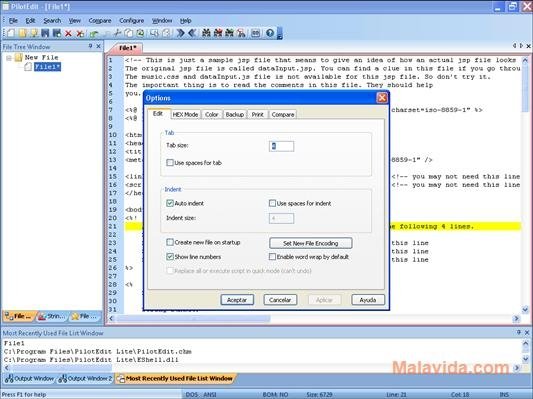This screenshot has height=399, width=533.
Task: Pin the File Tree Window panel
Action: point(90,46)
